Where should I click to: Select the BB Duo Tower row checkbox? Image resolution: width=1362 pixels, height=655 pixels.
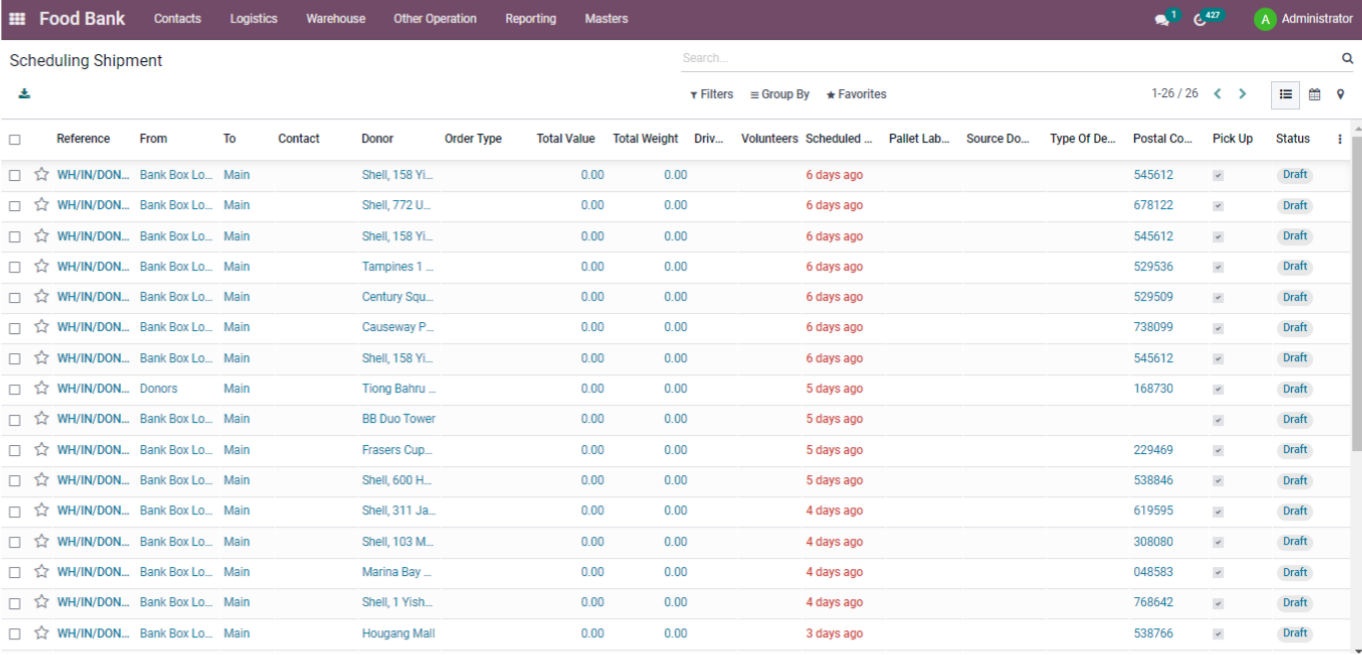point(15,419)
